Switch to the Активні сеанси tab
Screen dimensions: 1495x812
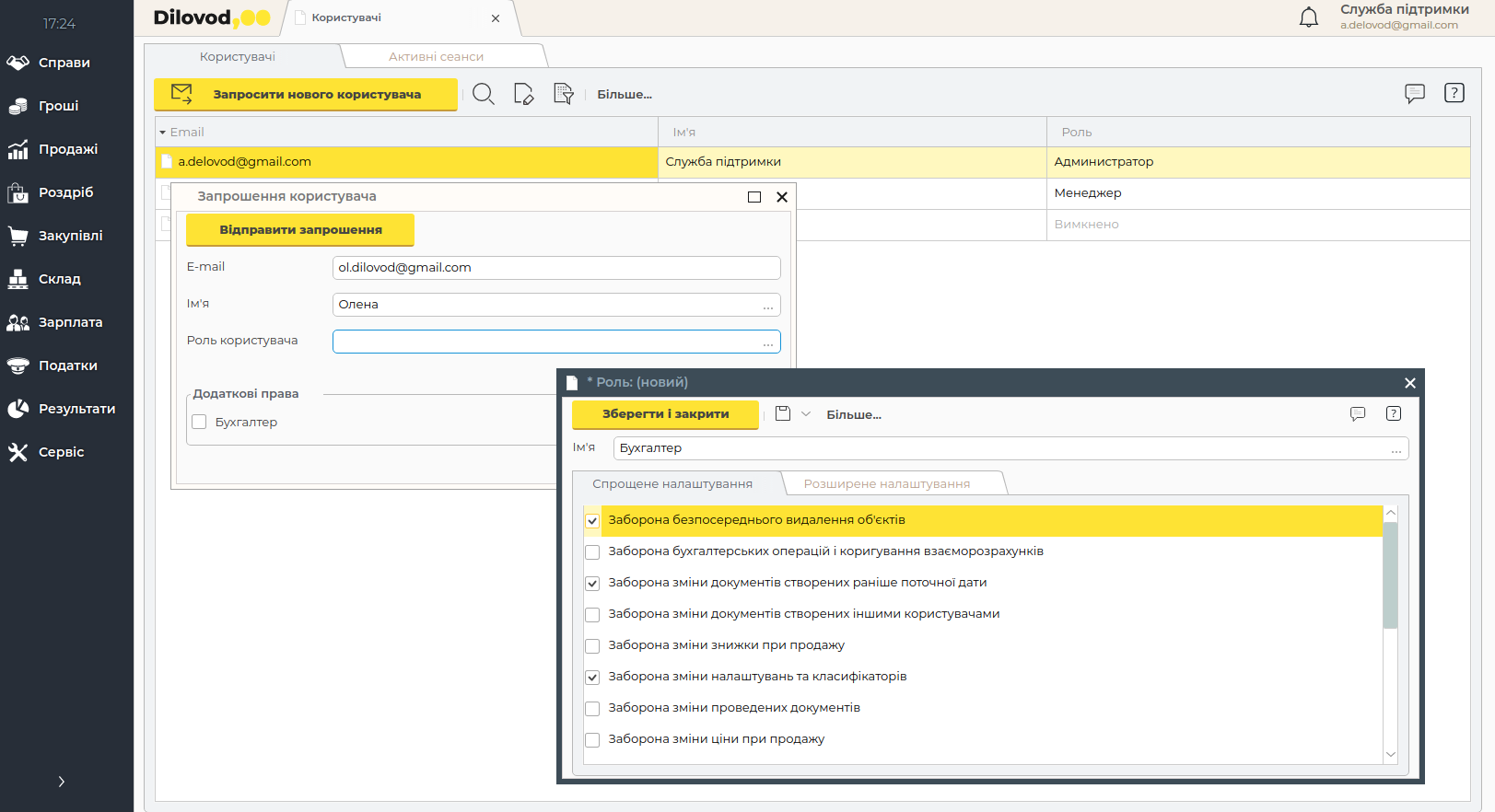coord(436,57)
